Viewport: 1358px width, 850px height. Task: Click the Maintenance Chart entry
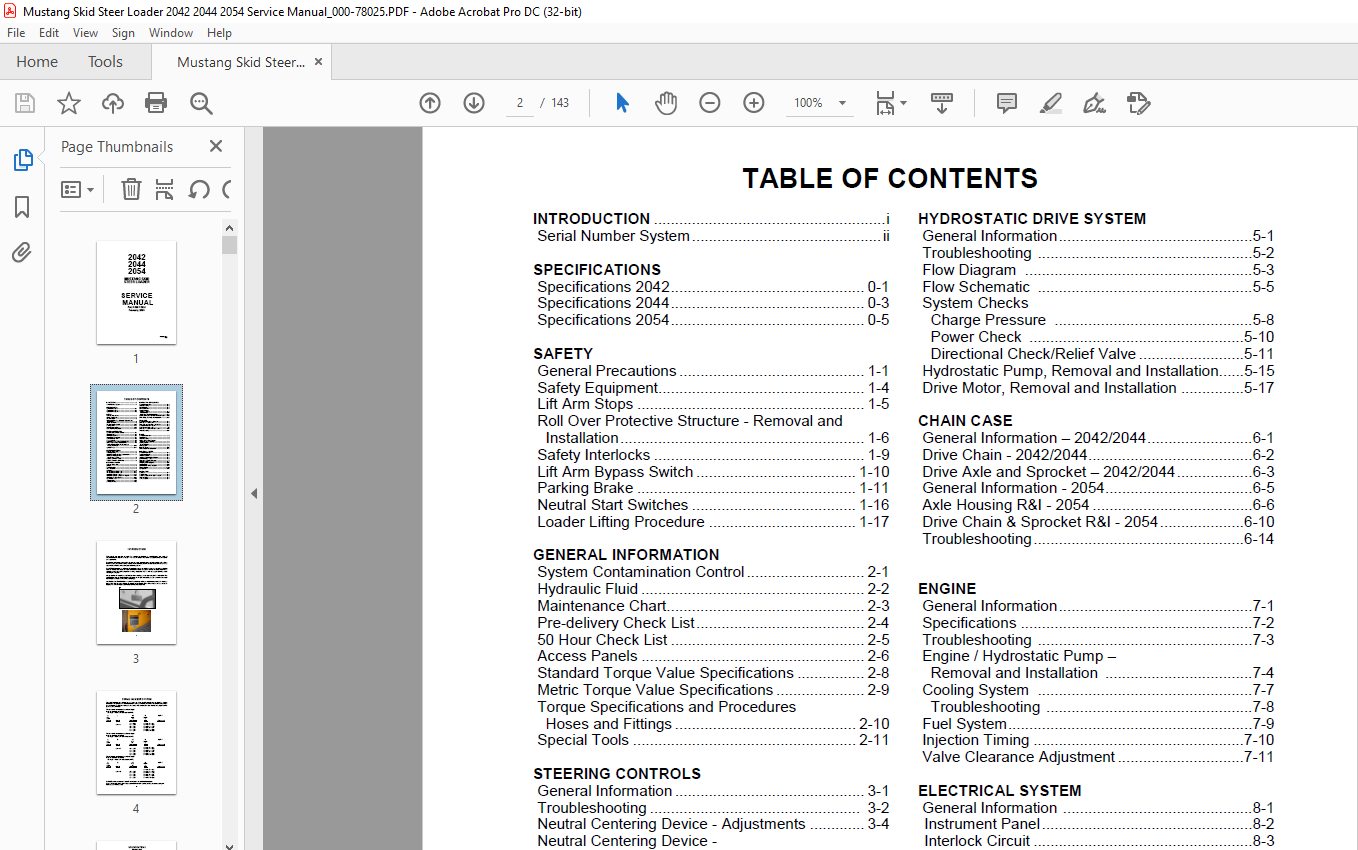[x=713, y=606]
